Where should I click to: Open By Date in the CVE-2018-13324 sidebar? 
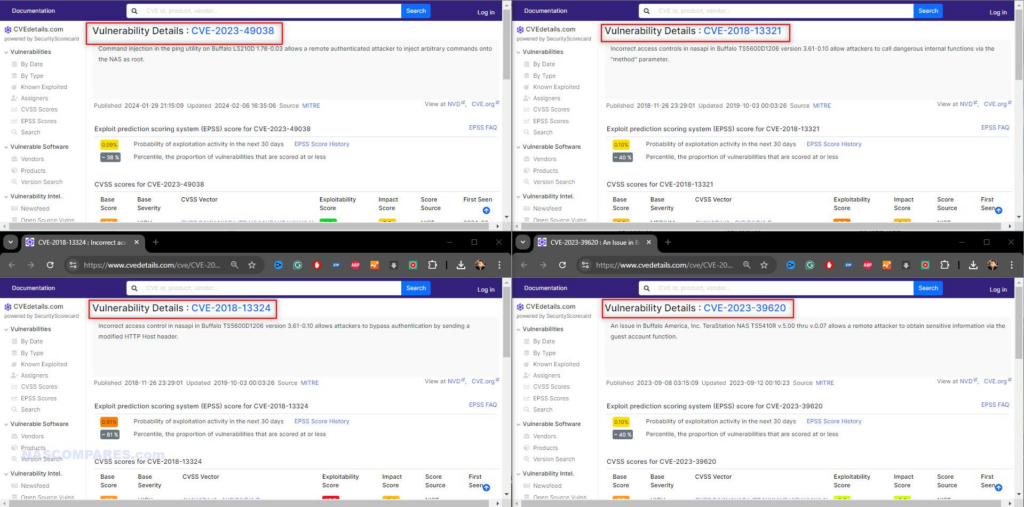tap(31, 341)
